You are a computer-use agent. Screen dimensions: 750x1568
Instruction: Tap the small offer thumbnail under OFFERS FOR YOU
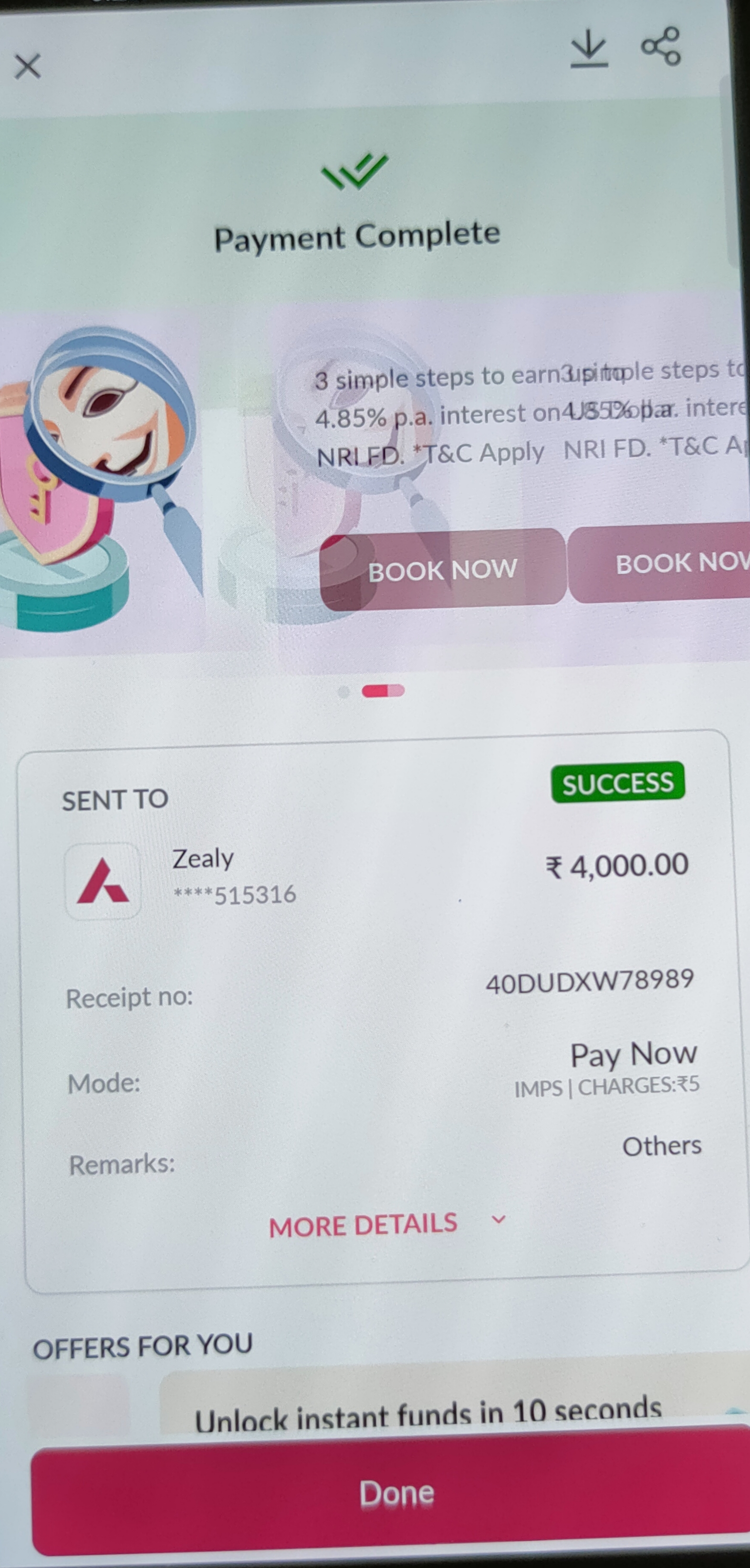coord(79,1400)
